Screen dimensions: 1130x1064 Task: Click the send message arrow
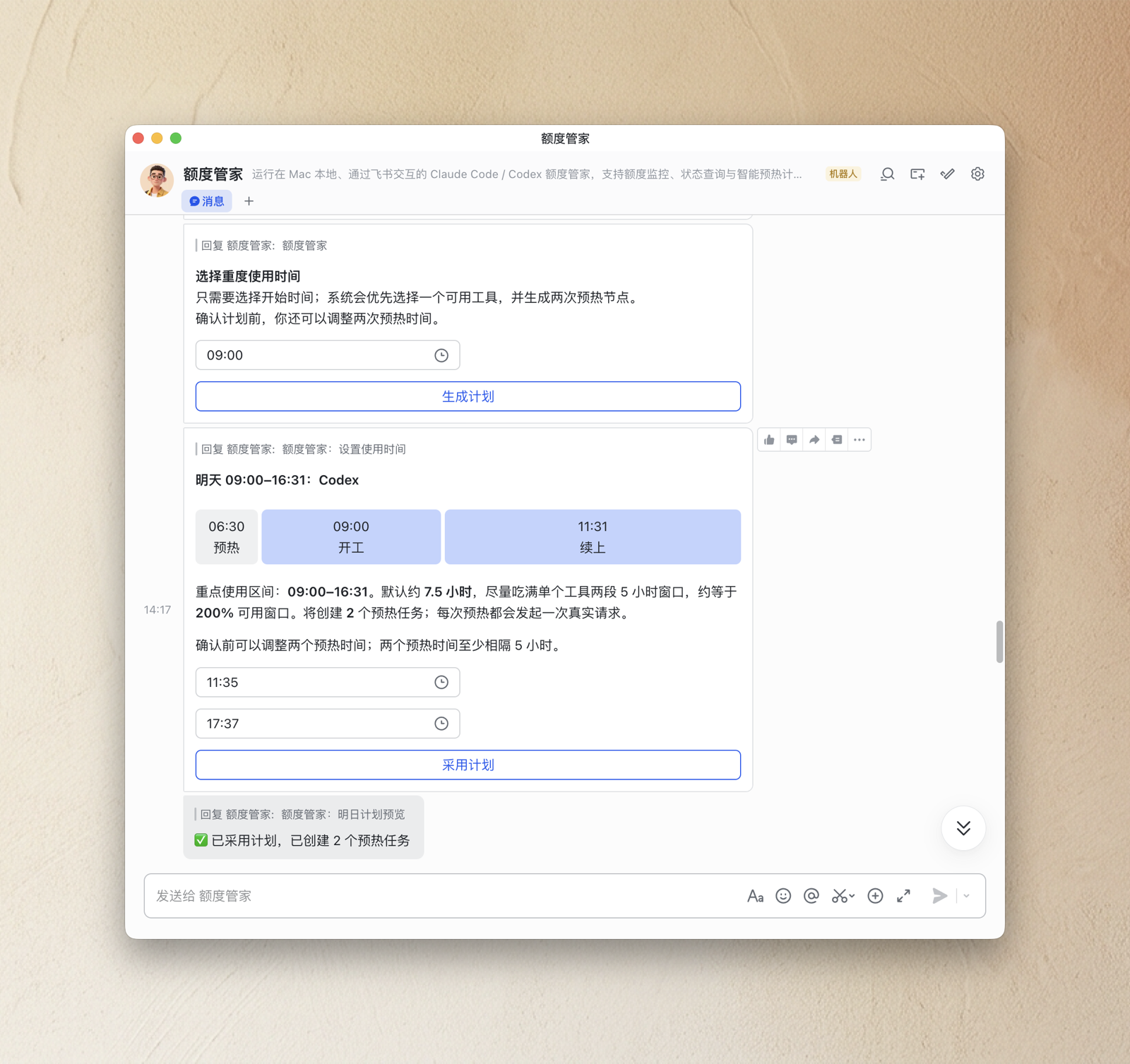point(939,896)
